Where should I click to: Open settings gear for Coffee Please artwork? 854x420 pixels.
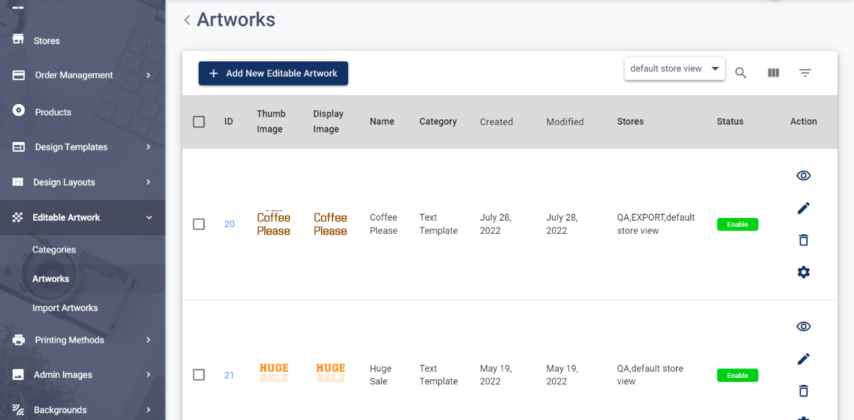click(803, 272)
